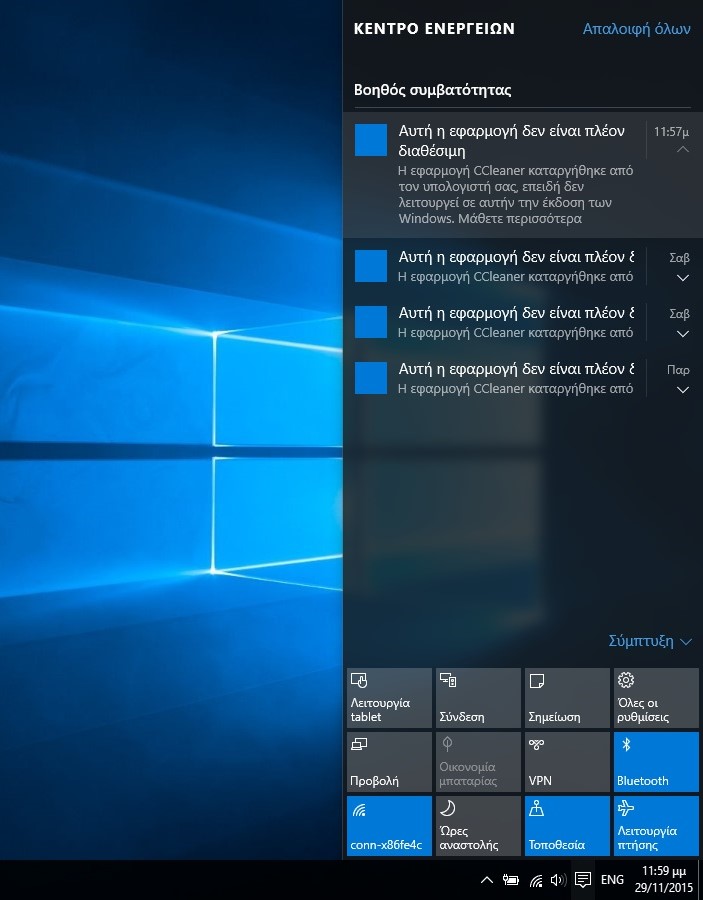703x900 pixels.
Task: Open Όλες οι ρυθμίσεις tile
Action: pos(656,698)
